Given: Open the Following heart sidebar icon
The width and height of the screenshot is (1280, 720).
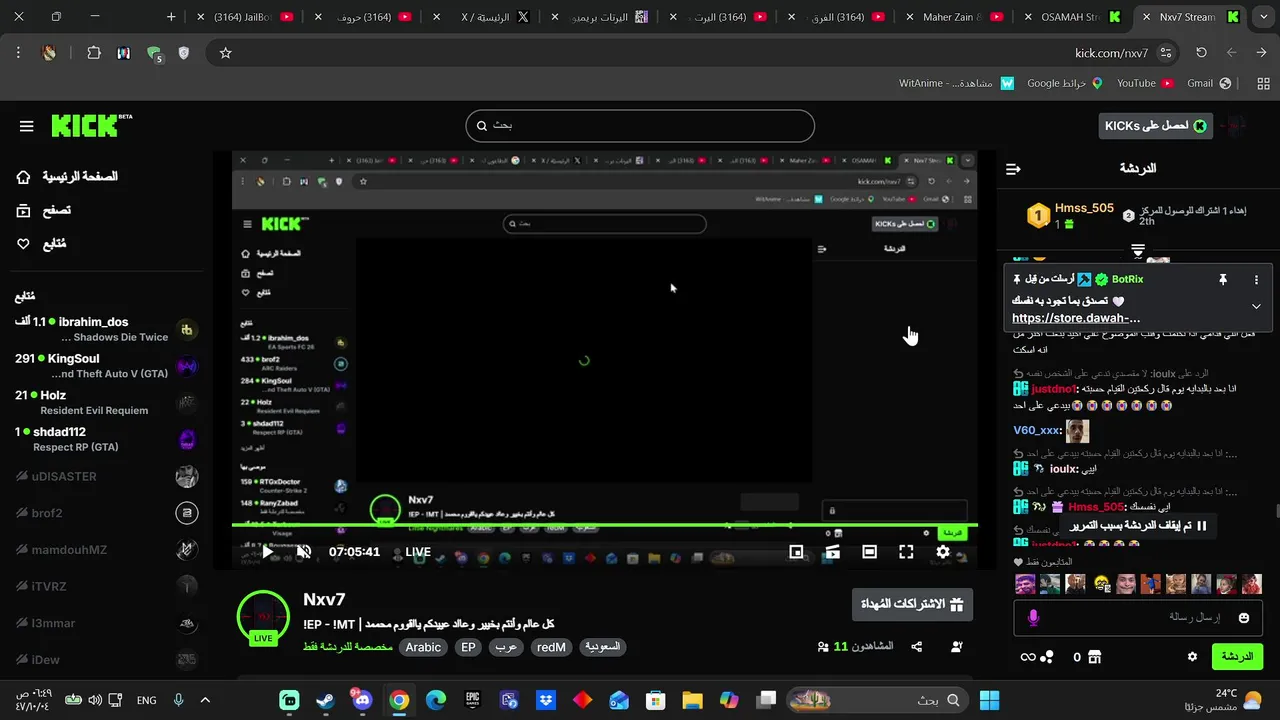Looking at the screenshot, I should 24,244.
